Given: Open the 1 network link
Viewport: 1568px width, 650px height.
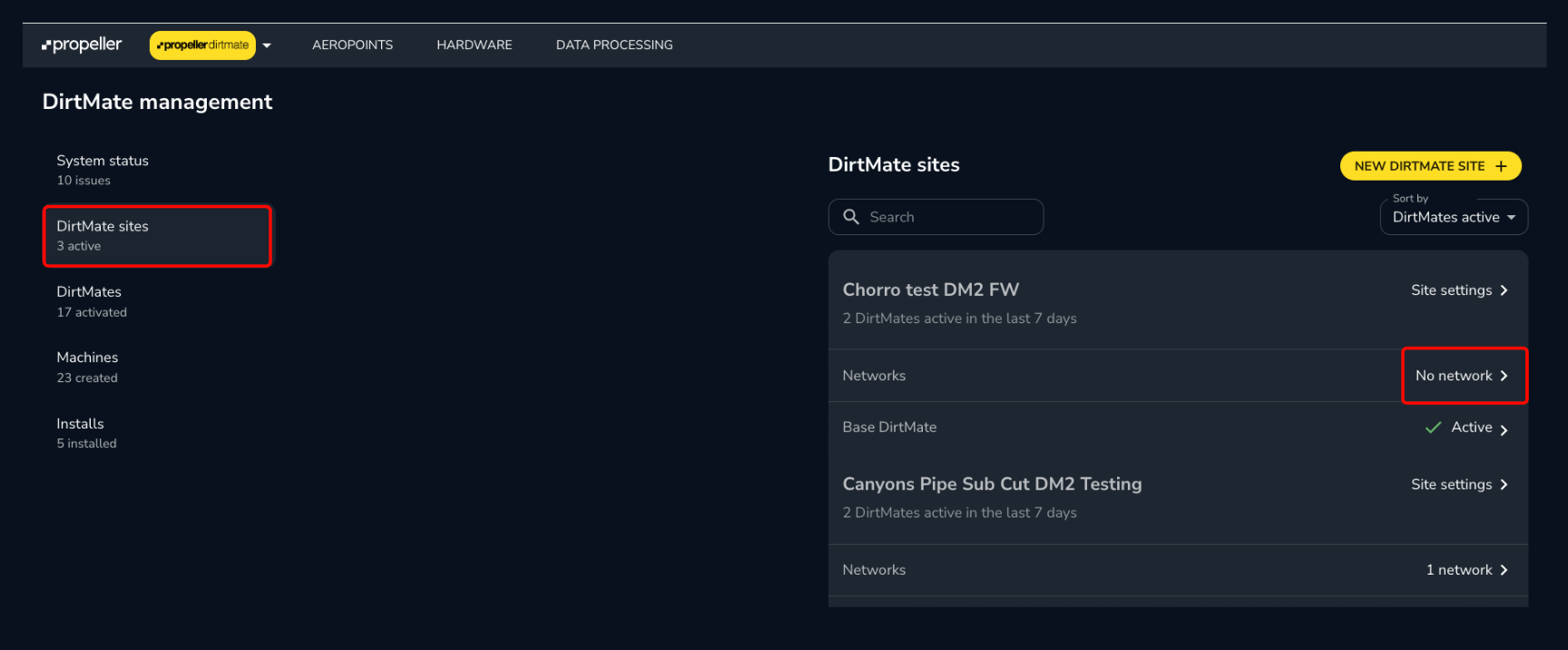Looking at the screenshot, I should [1466, 570].
